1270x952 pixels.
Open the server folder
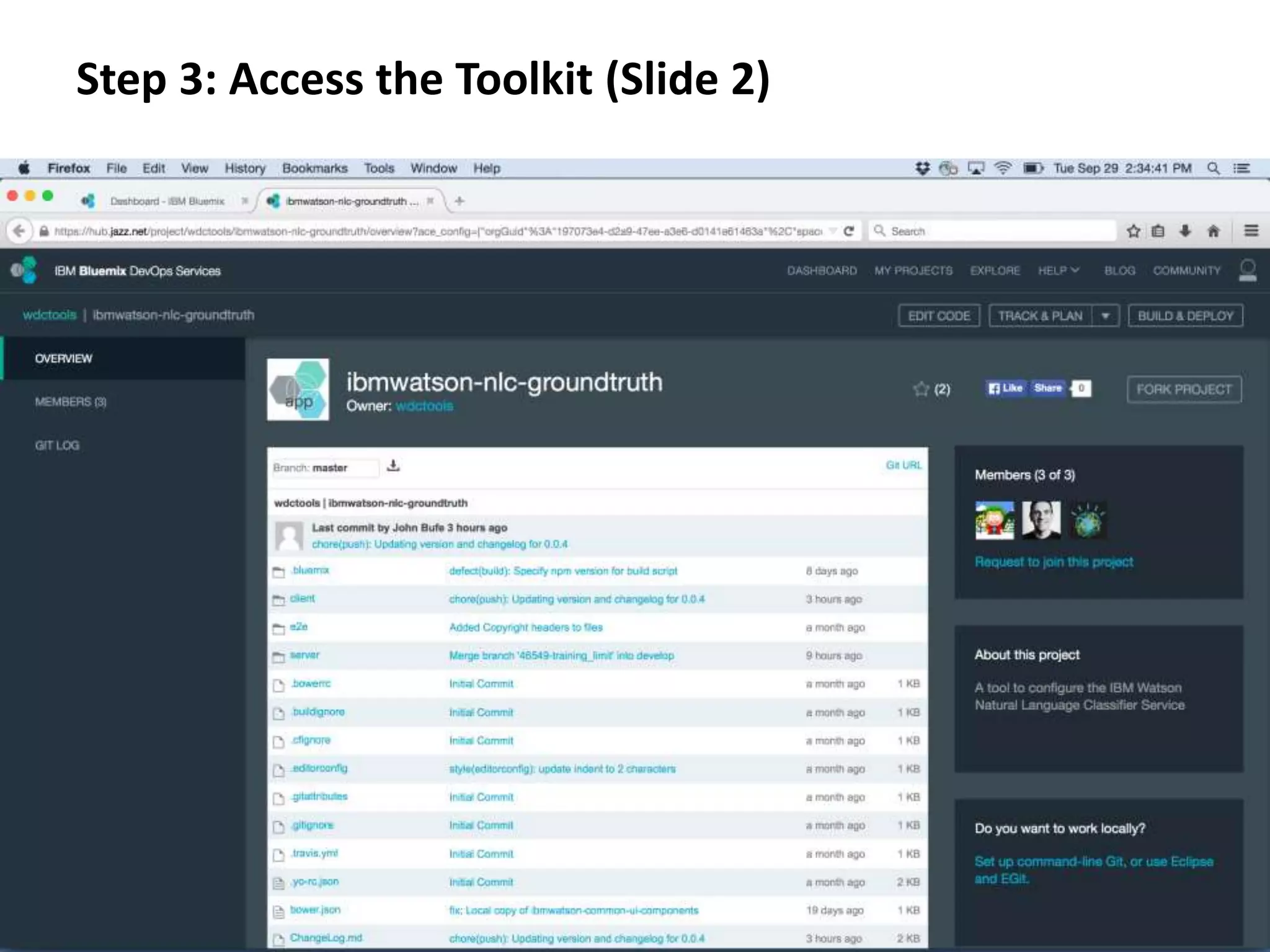coord(304,655)
